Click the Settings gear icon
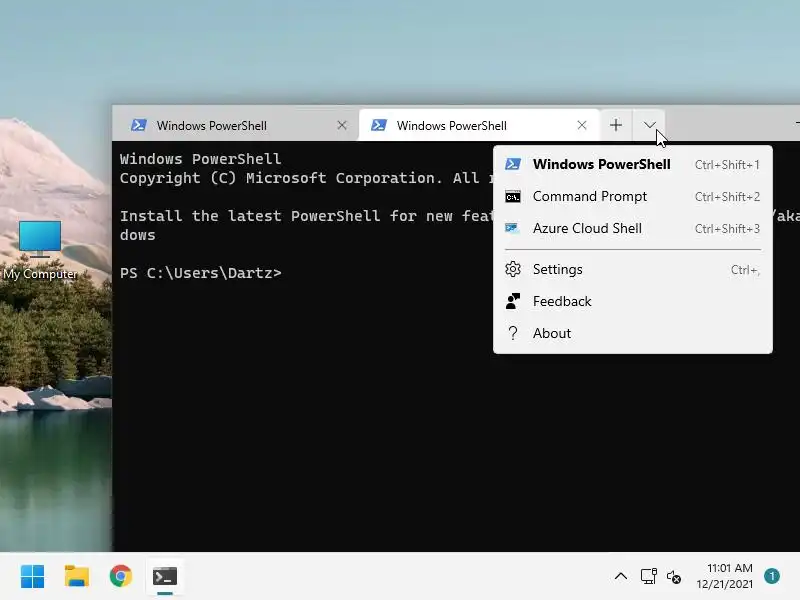Screen dimensions: 800x600 point(513,269)
